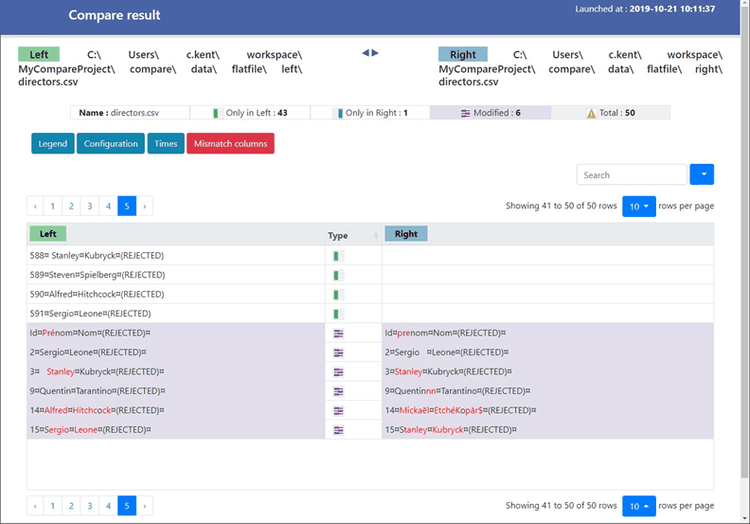
Task: Show the Configuration details
Action: point(110,143)
